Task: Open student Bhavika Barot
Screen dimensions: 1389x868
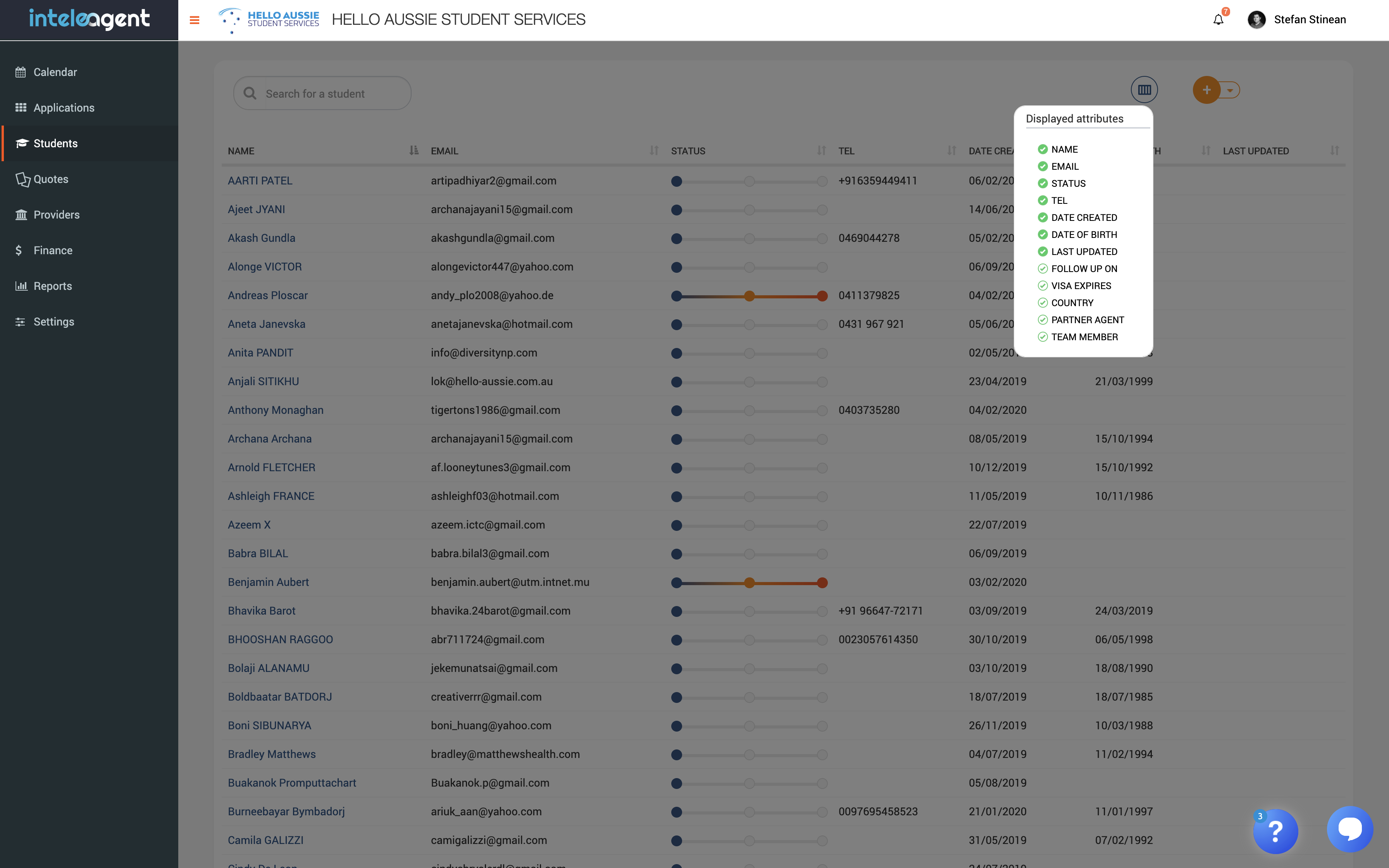Action: tap(261, 611)
